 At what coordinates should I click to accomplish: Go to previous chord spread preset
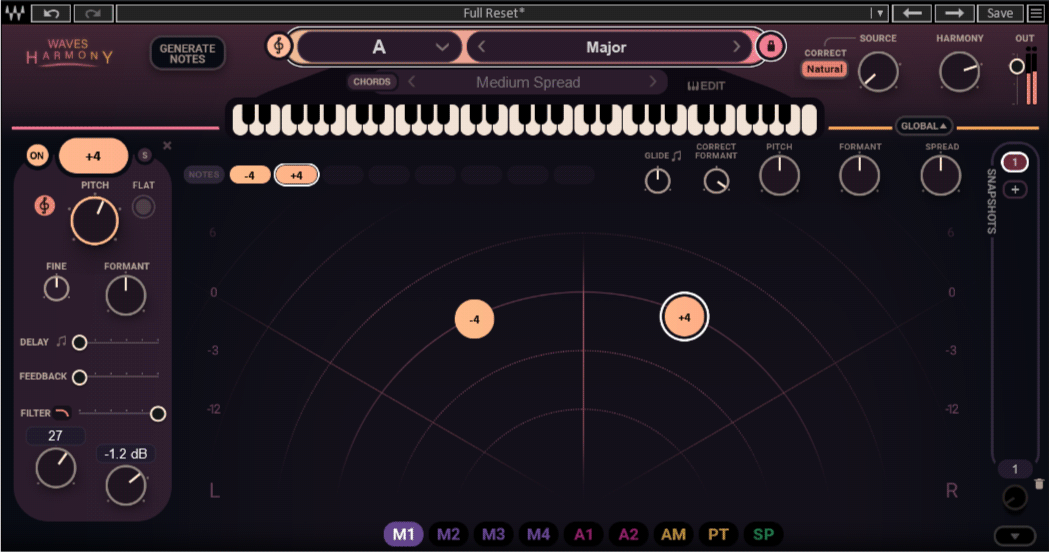pyautogui.click(x=412, y=82)
